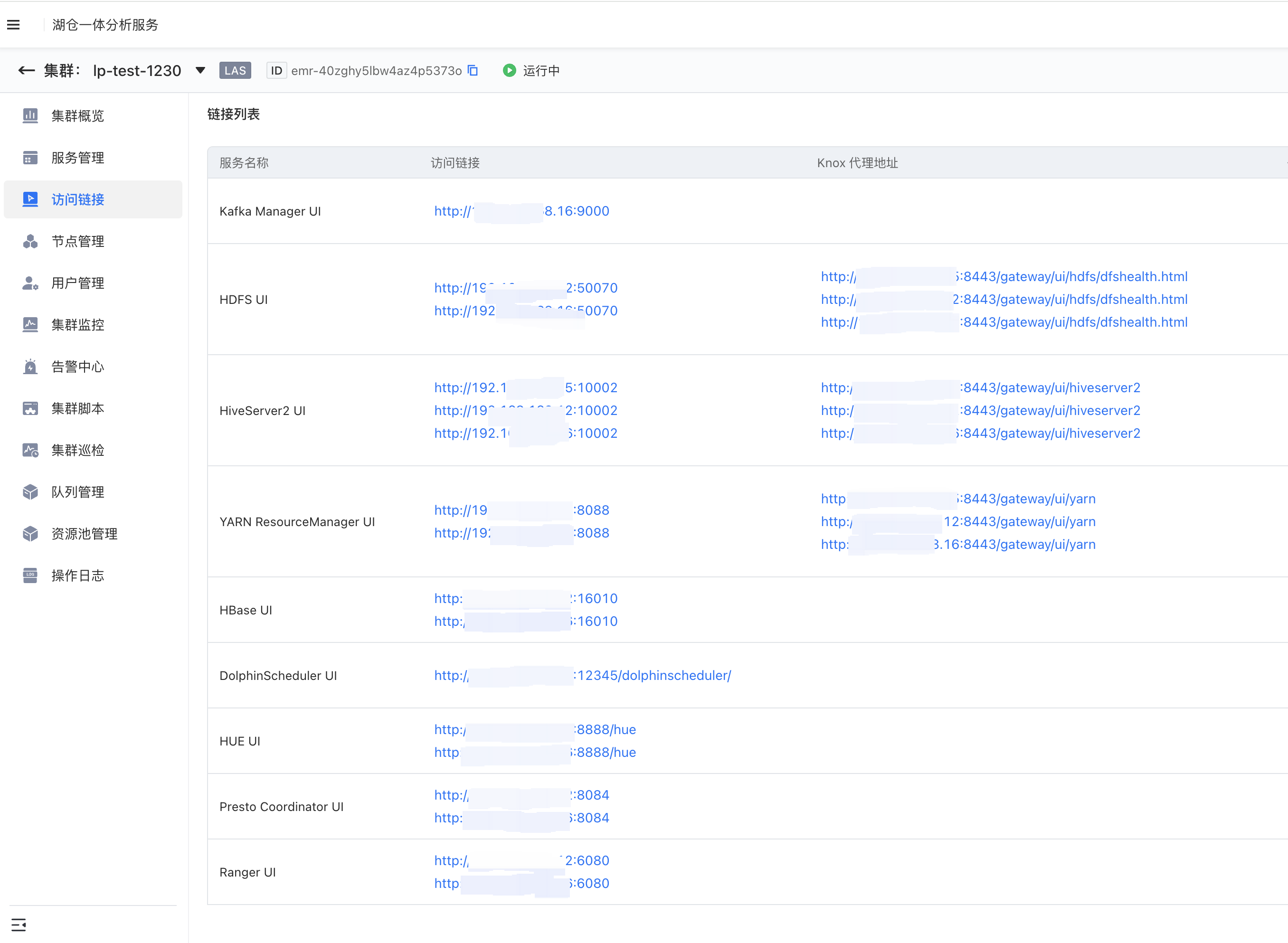
Task: Click the LAS cluster type badge
Action: 235,70
